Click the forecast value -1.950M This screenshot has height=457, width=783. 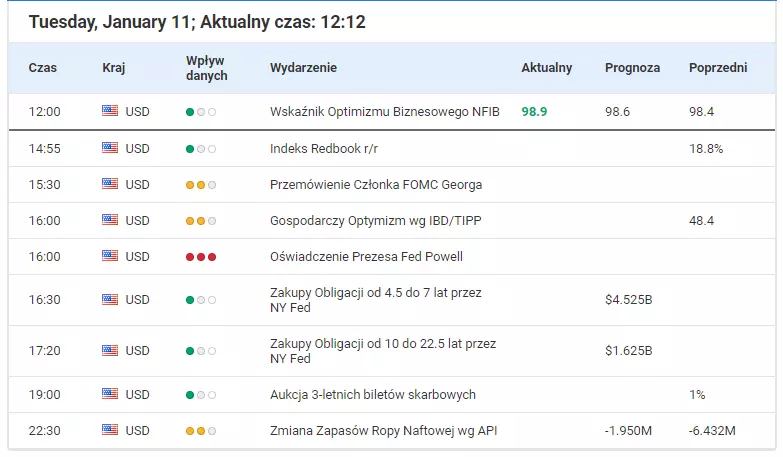[x=628, y=431]
